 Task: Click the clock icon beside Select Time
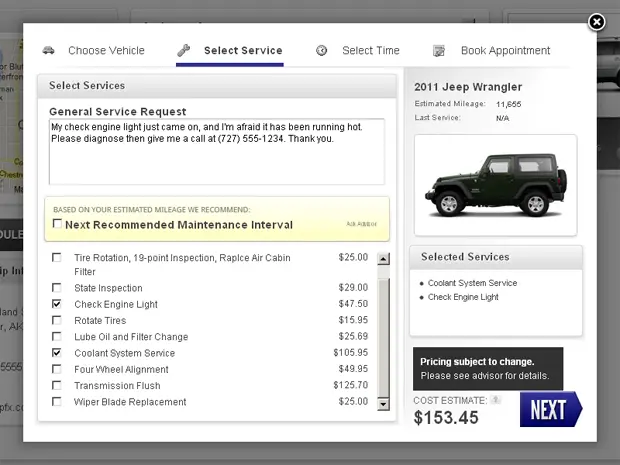pos(321,50)
